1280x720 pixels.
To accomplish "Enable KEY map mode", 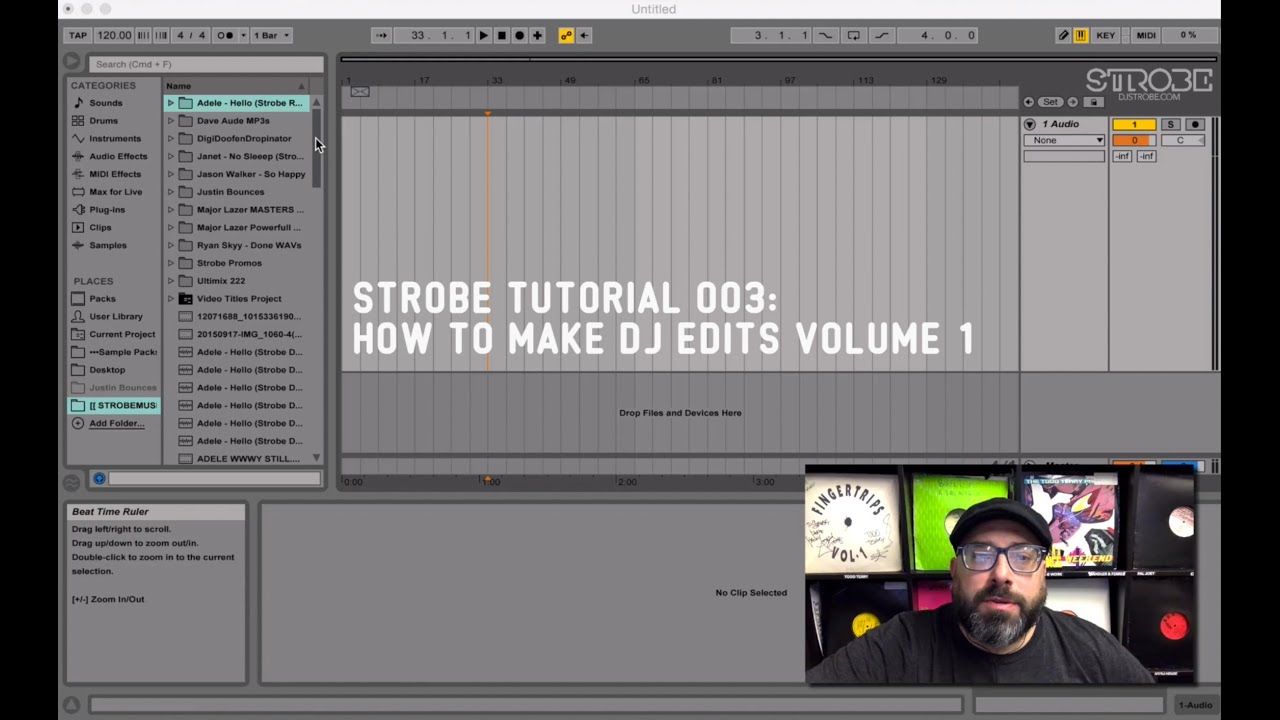I will coord(1105,35).
